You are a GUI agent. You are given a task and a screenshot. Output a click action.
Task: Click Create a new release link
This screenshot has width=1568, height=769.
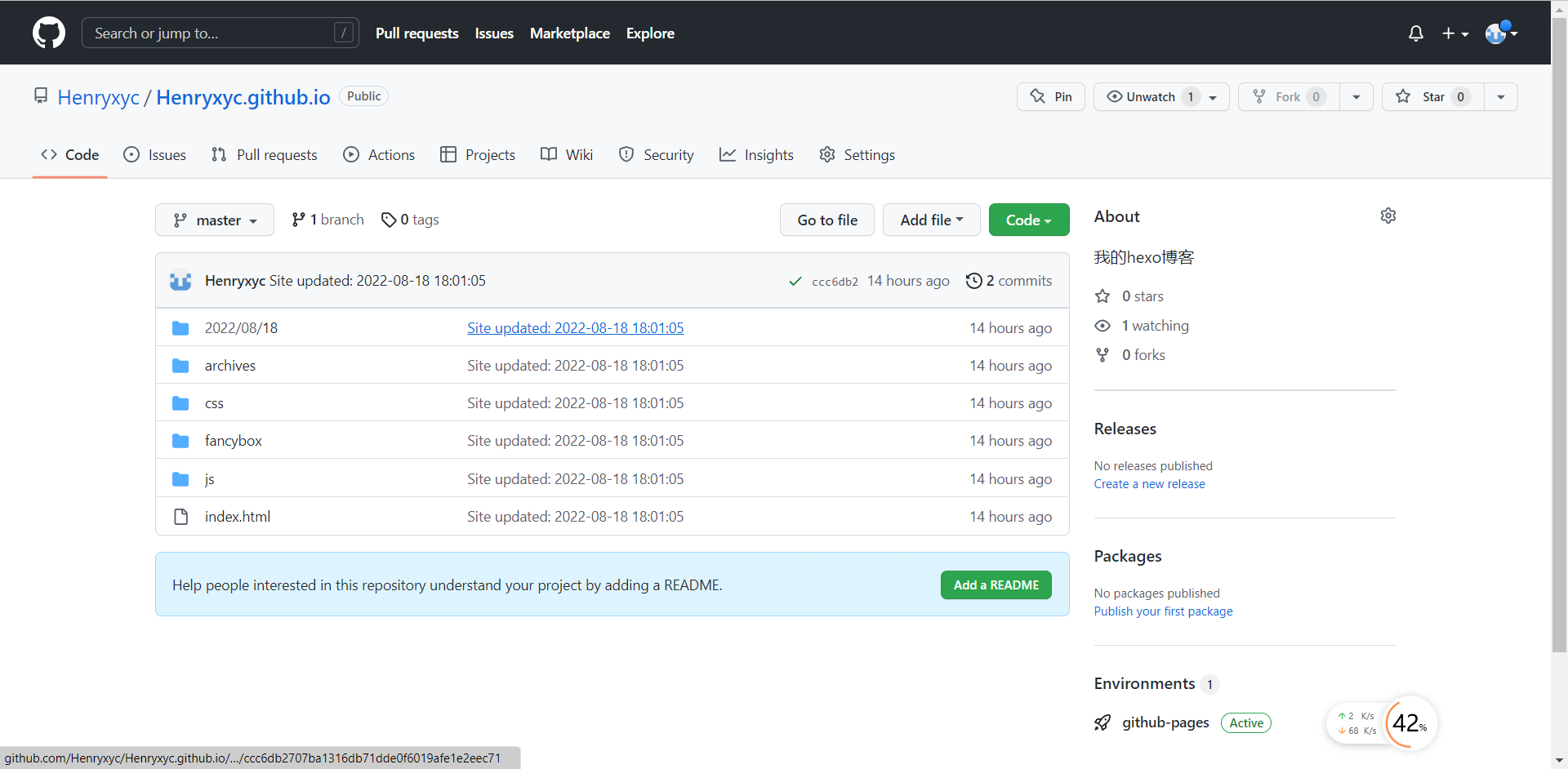(1149, 484)
